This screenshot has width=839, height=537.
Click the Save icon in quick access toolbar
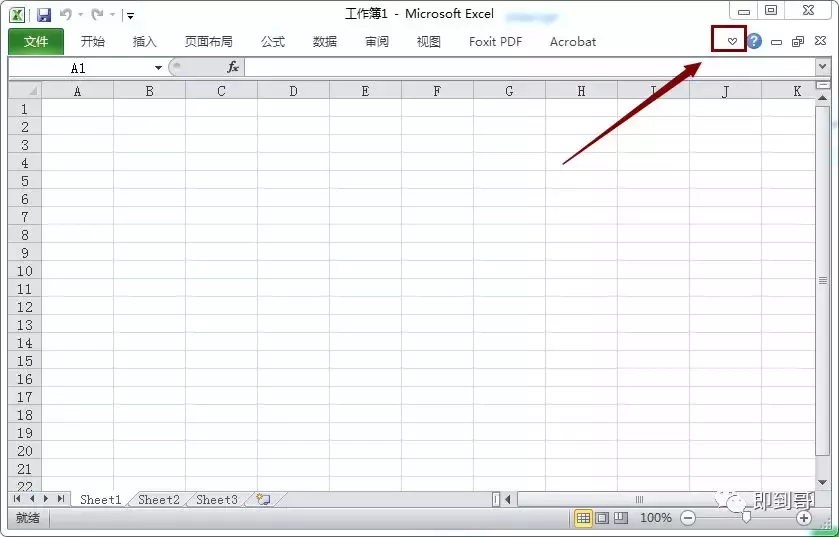[43, 14]
